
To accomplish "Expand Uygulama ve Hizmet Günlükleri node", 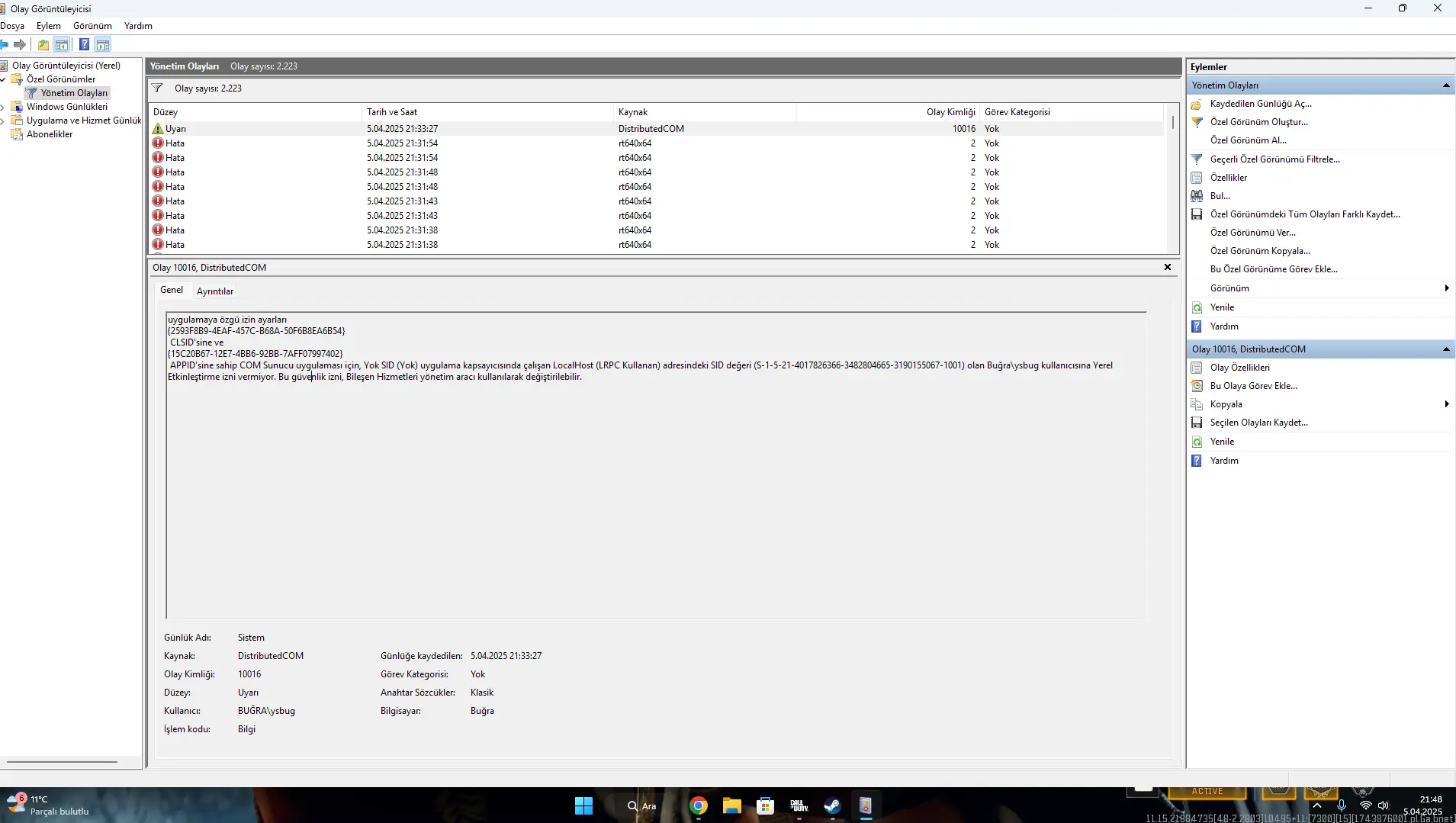I will pos(3,121).
